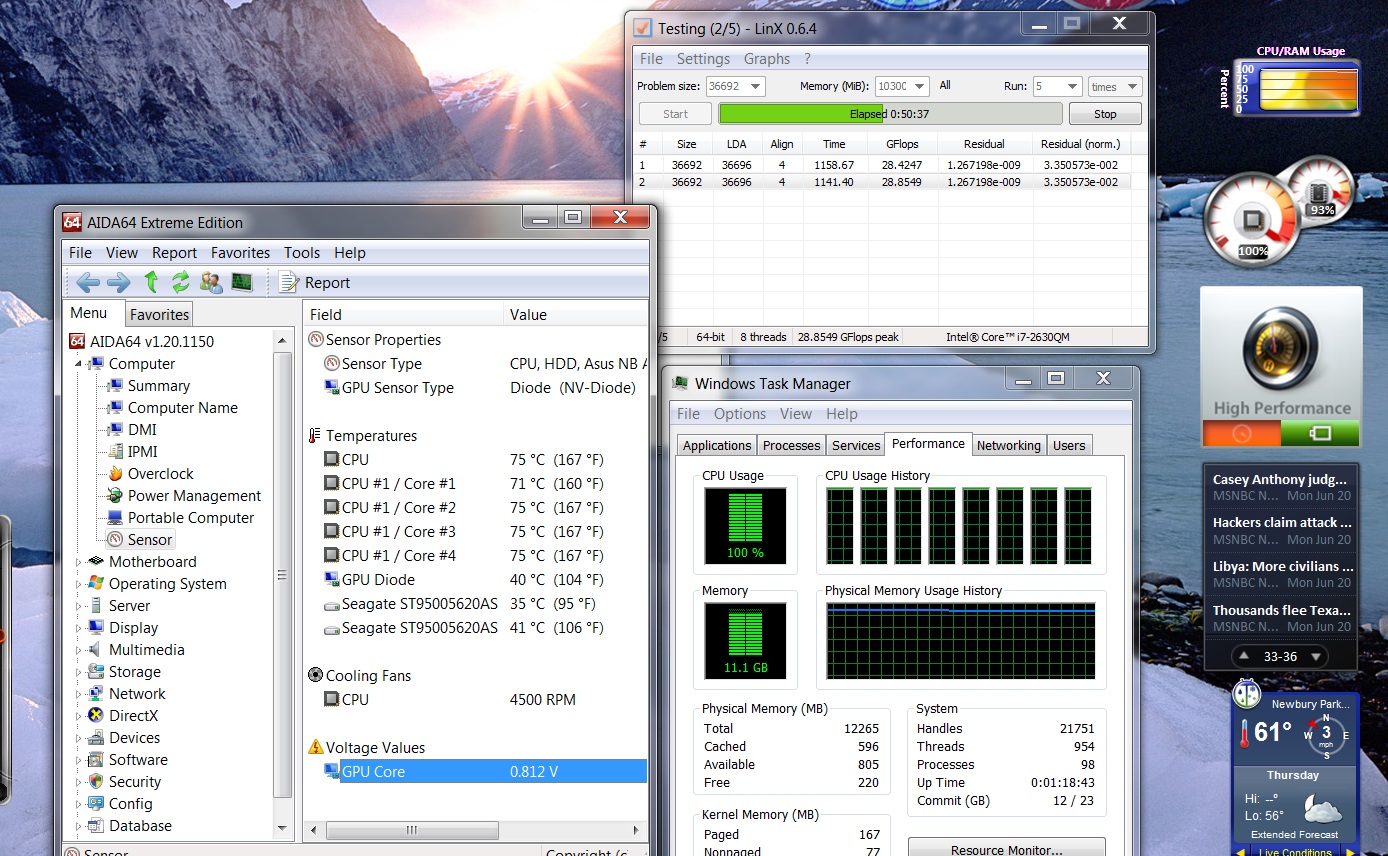This screenshot has height=856, width=1388.
Task: Click the green-graph monitor icon in AIDA64 toolbar
Action: coord(242,282)
